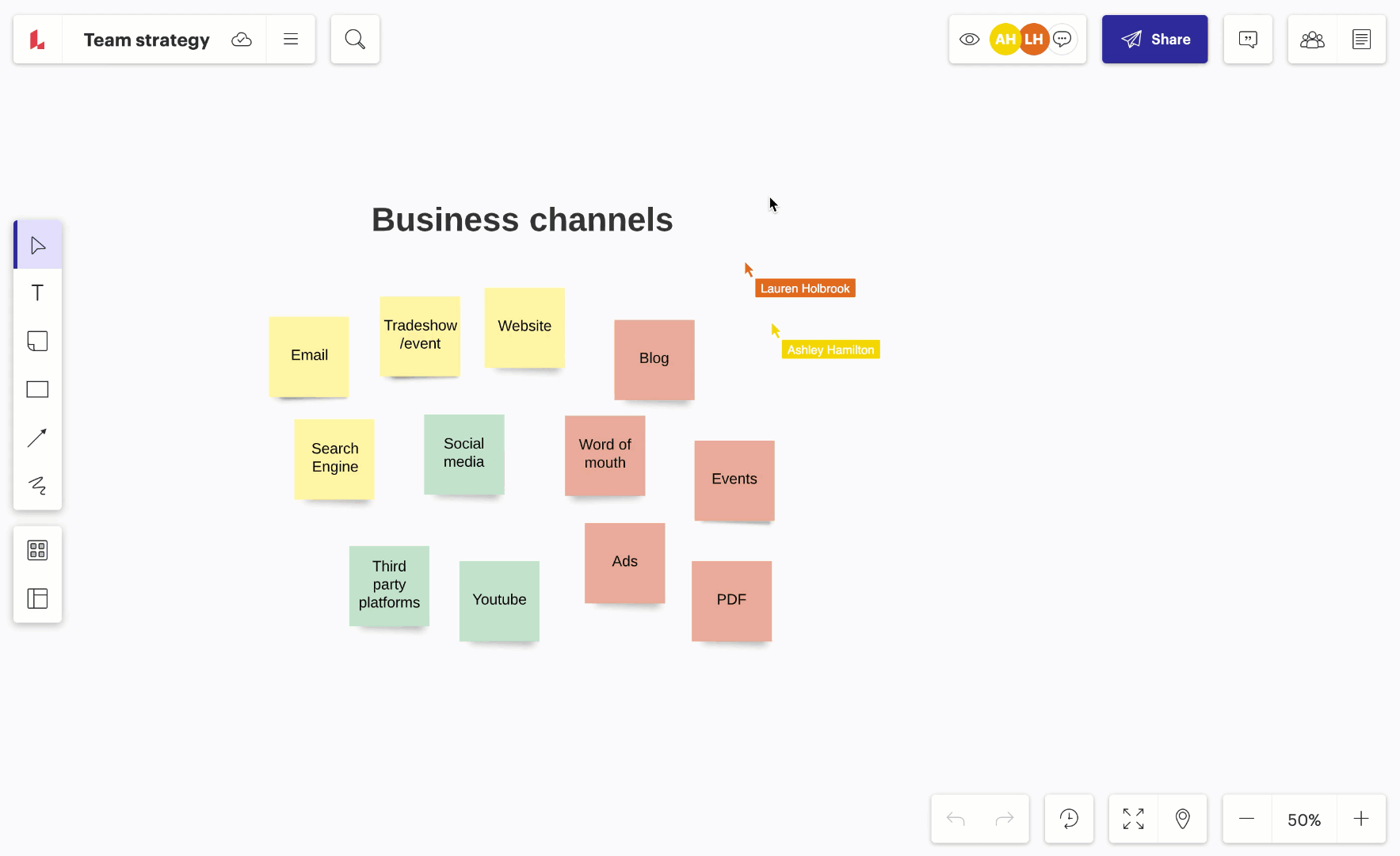
Task: Toggle the eye view collaborators icon
Action: click(x=969, y=40)
